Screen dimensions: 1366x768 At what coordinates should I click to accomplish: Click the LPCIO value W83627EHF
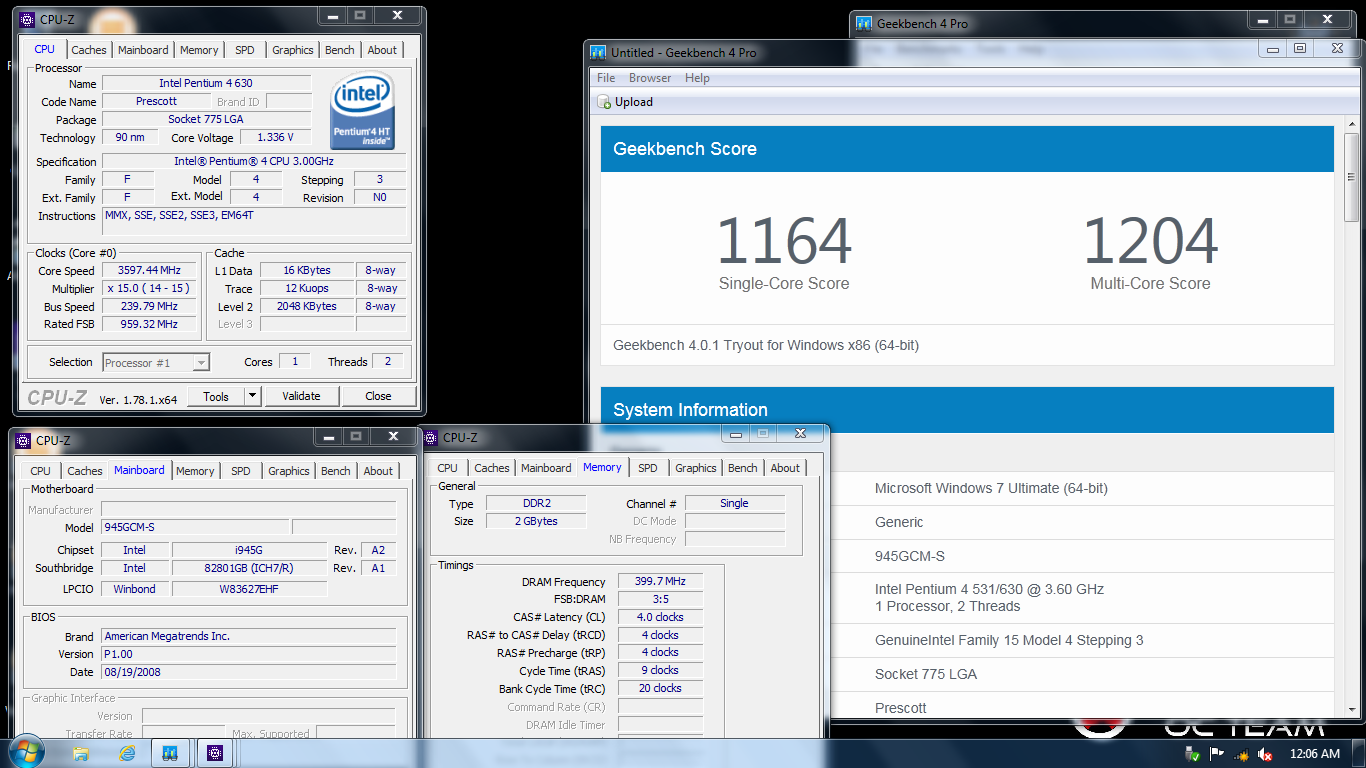tap(249, 589)
